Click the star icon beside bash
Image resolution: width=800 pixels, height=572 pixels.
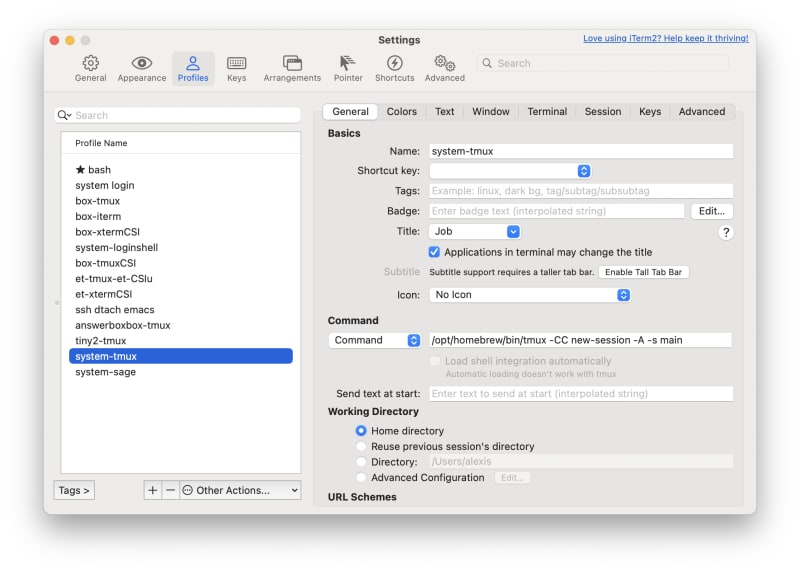coord(80,169)
